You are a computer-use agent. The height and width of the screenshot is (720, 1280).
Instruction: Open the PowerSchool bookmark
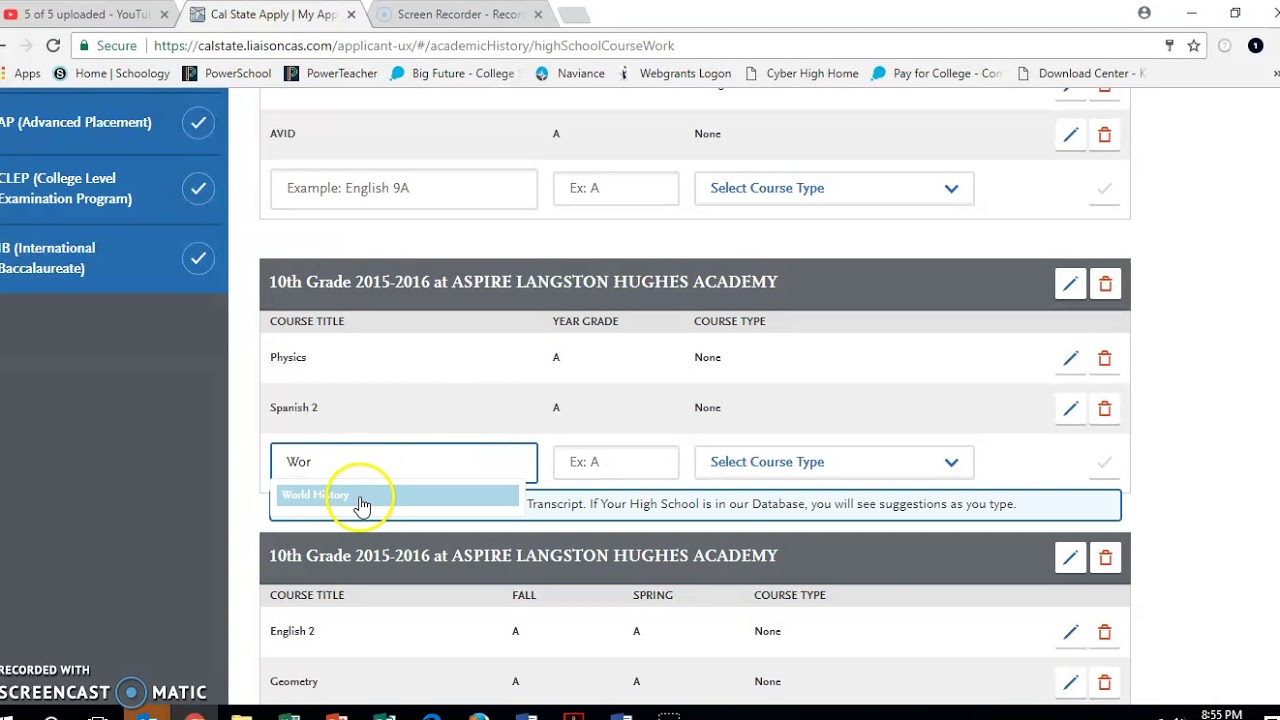pyautogui.click(x=227, y=73)
